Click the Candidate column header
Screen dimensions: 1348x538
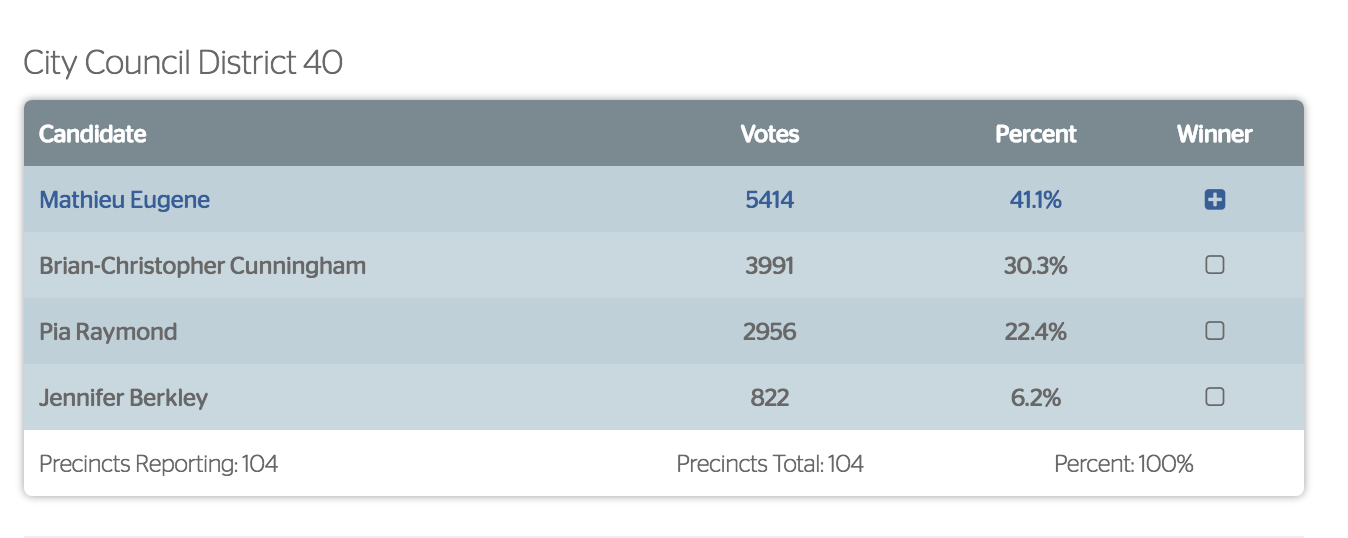[93, 134]
